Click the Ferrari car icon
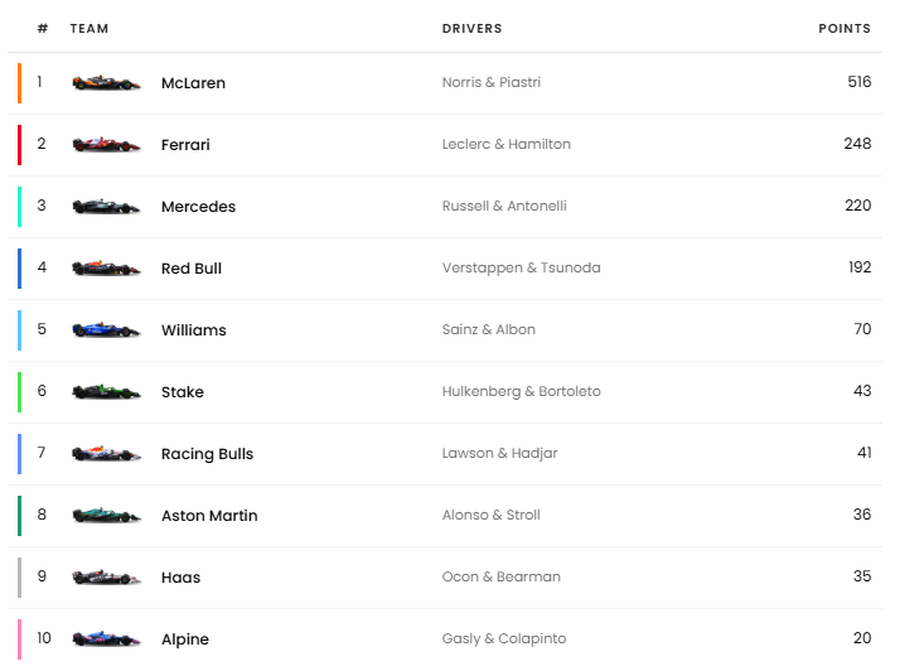 (106, 145)
